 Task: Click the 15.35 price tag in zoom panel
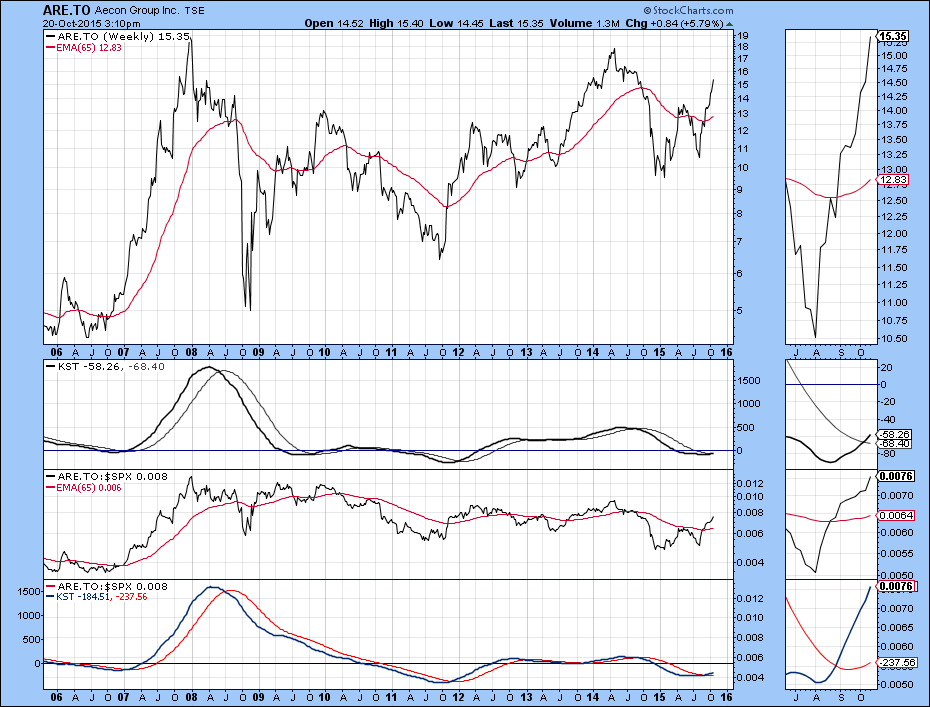(x=892, y=36)
